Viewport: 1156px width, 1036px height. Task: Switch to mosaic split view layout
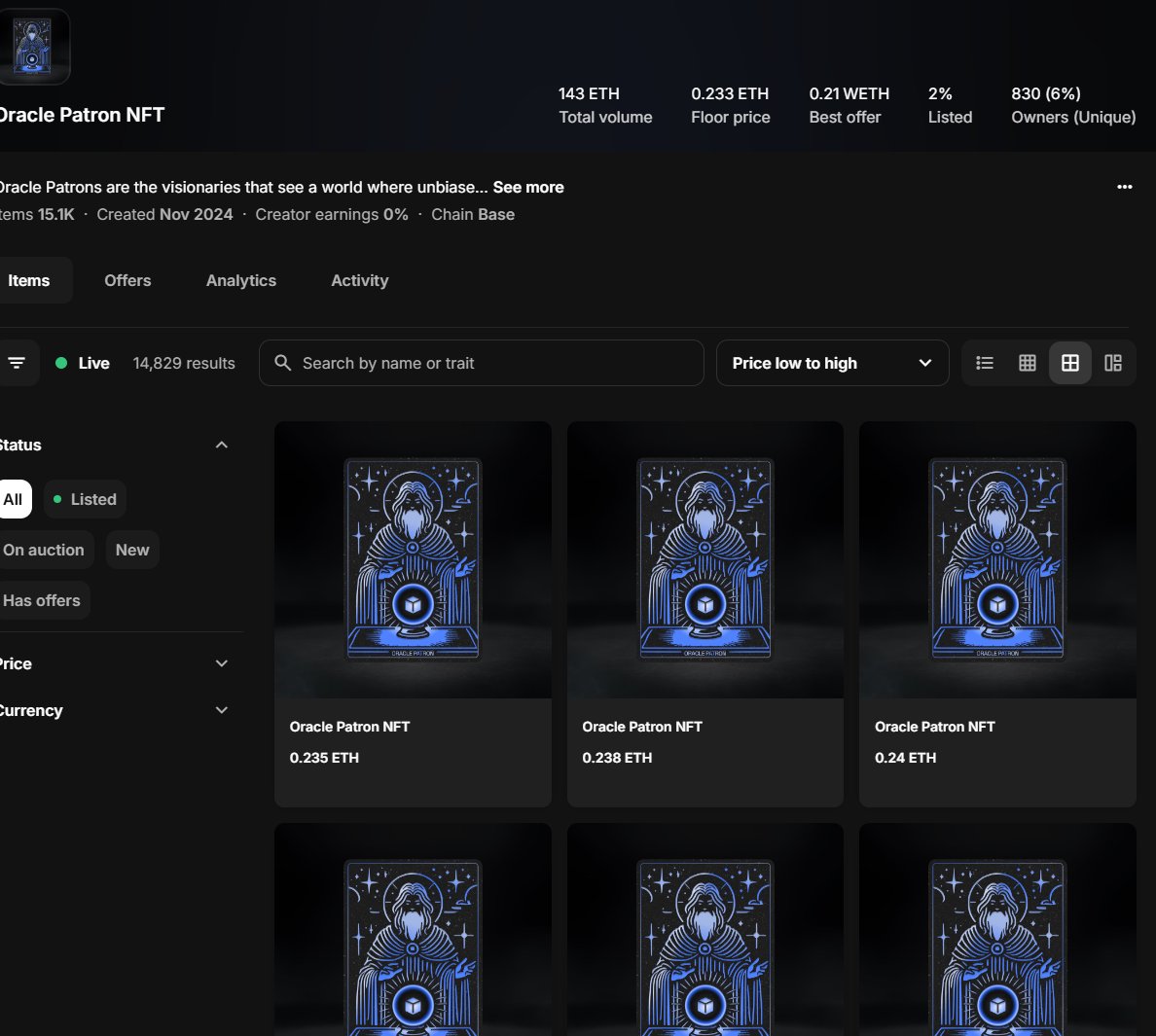(x=1112, y=363)
